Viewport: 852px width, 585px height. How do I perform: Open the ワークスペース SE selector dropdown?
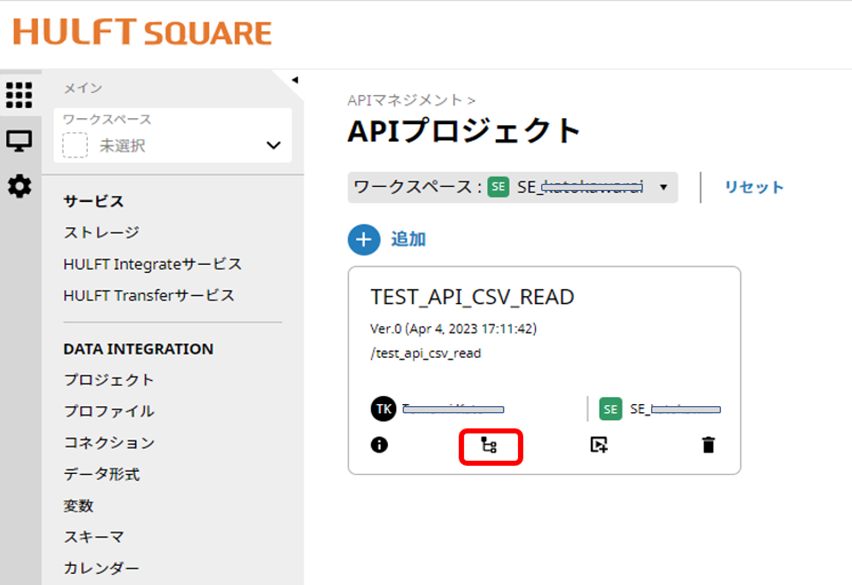(x=662, y=187)
